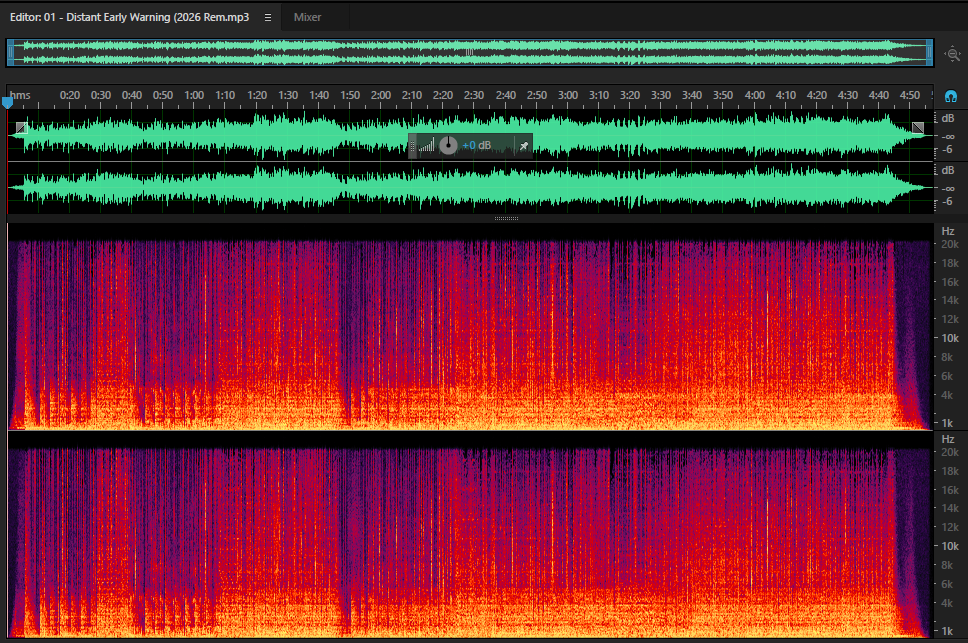Click the right handle of overview navigator
The width and height of the screenshot is (968, 643).
coord(929,52)
